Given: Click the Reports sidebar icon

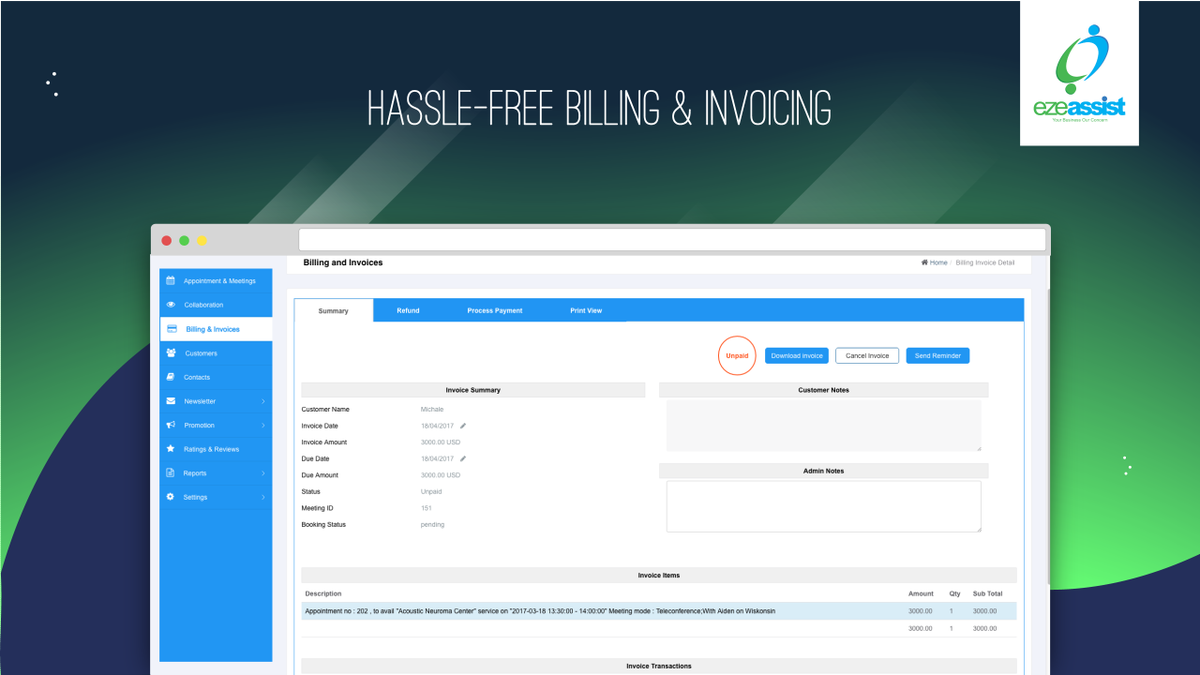Looking at the screenshot, I should click(x=171, y=473).
